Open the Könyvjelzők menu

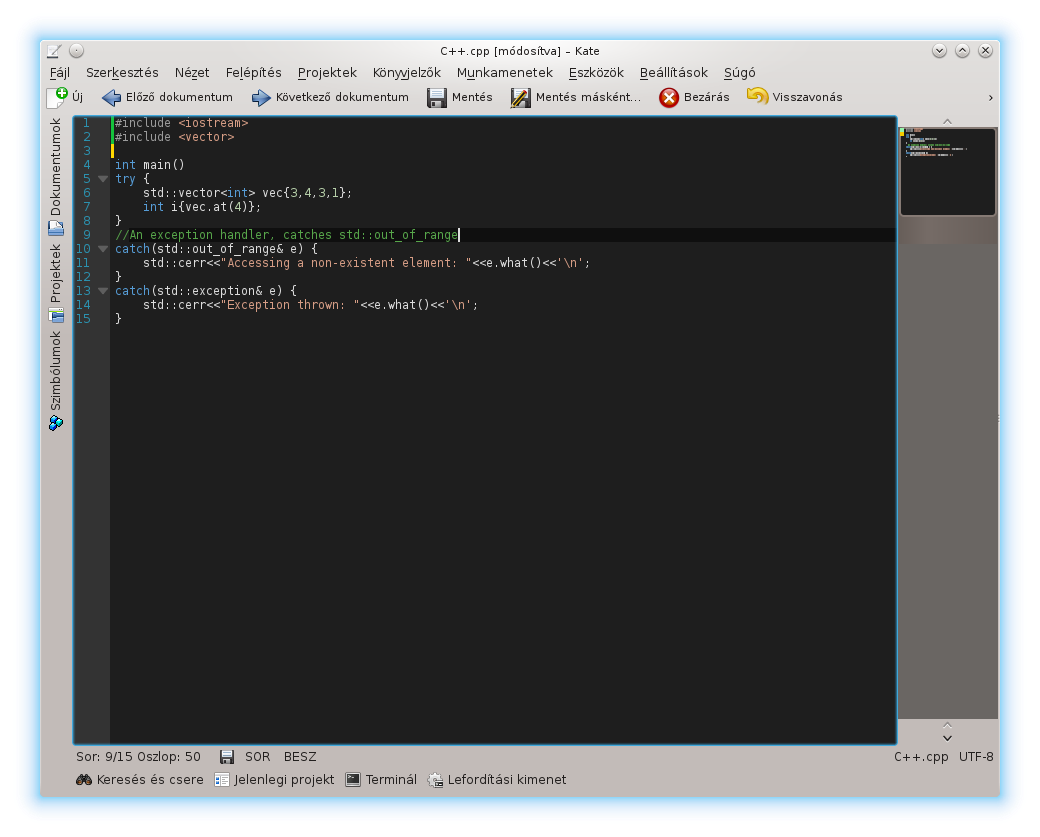(407, 72)
